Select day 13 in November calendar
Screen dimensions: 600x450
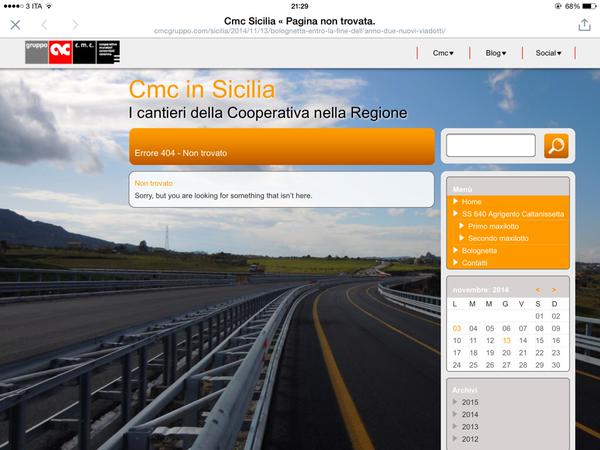507,340
